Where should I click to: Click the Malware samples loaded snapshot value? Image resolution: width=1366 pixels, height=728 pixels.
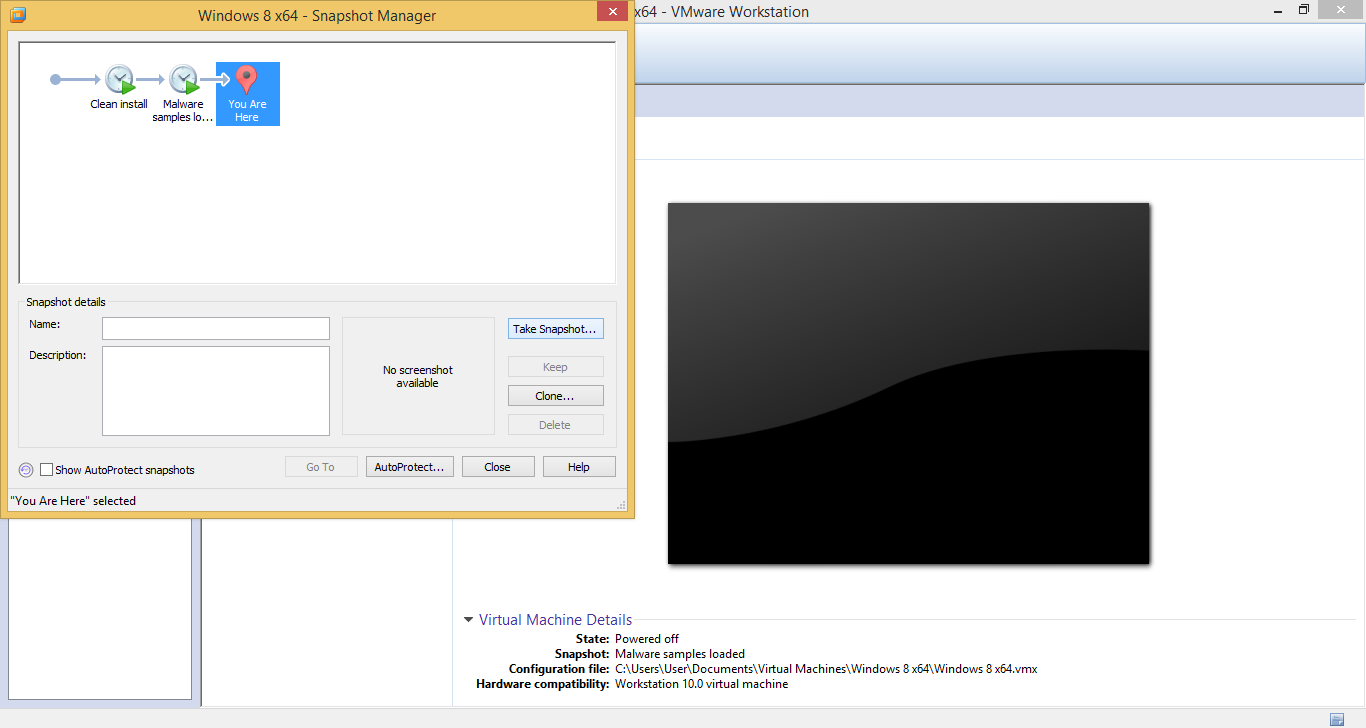680,654
